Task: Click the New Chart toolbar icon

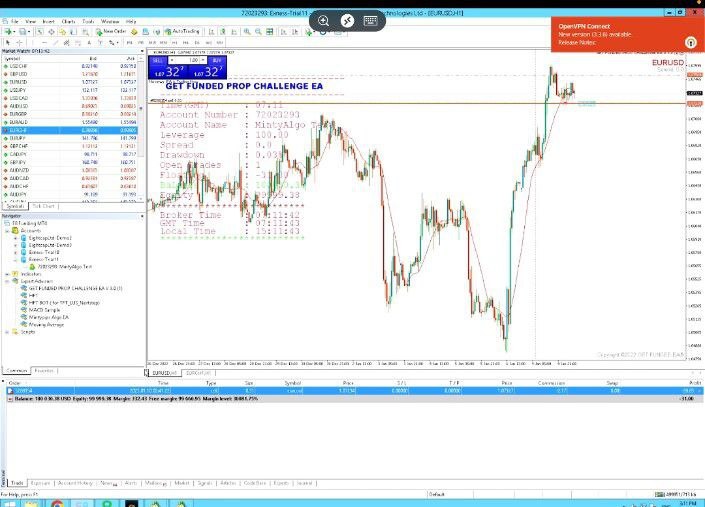Action: coord(8,31)
